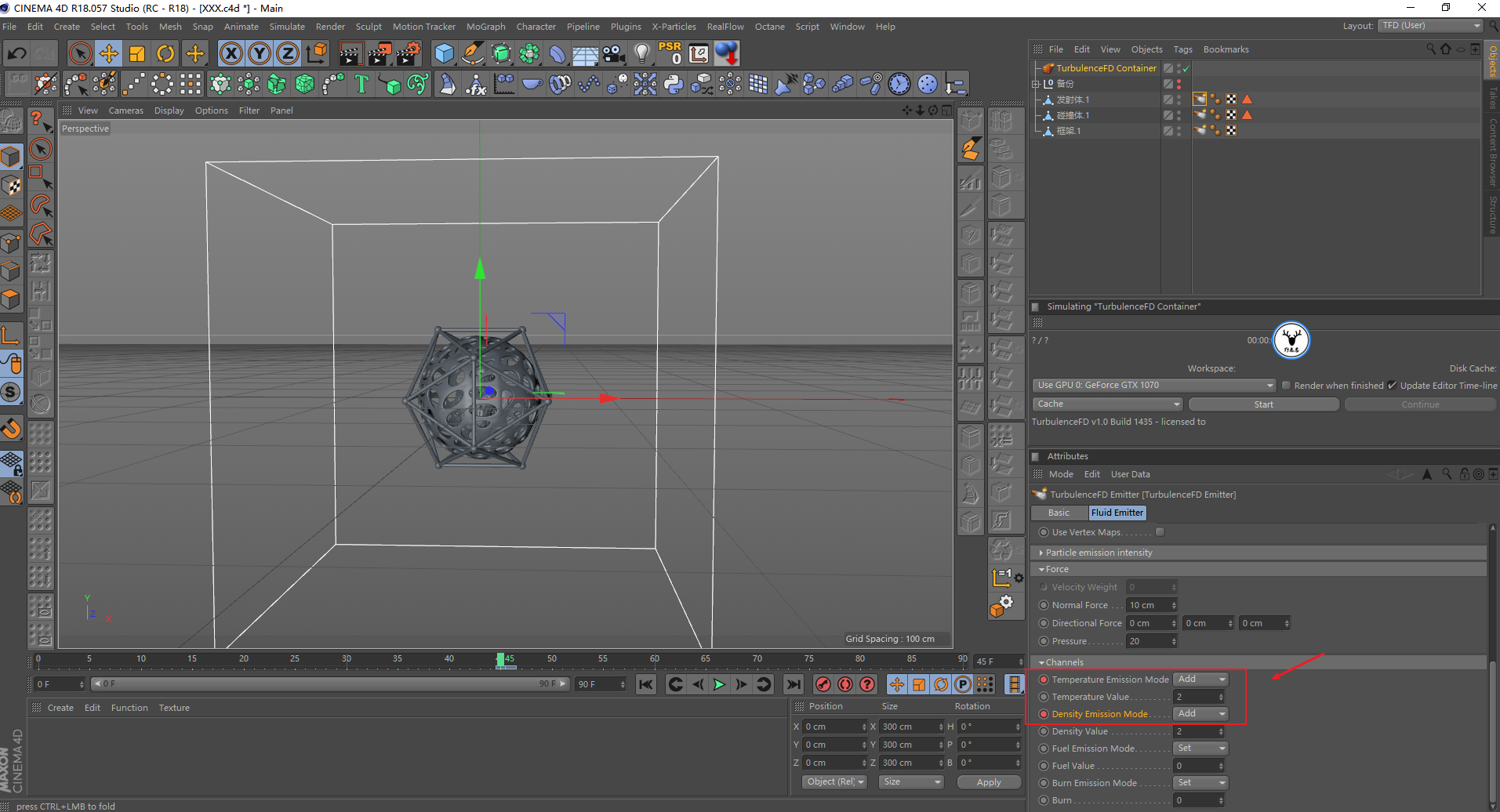1500x812 pixels.
Task: Select the Live Selection tool
Action: click(x=79, y=53)
